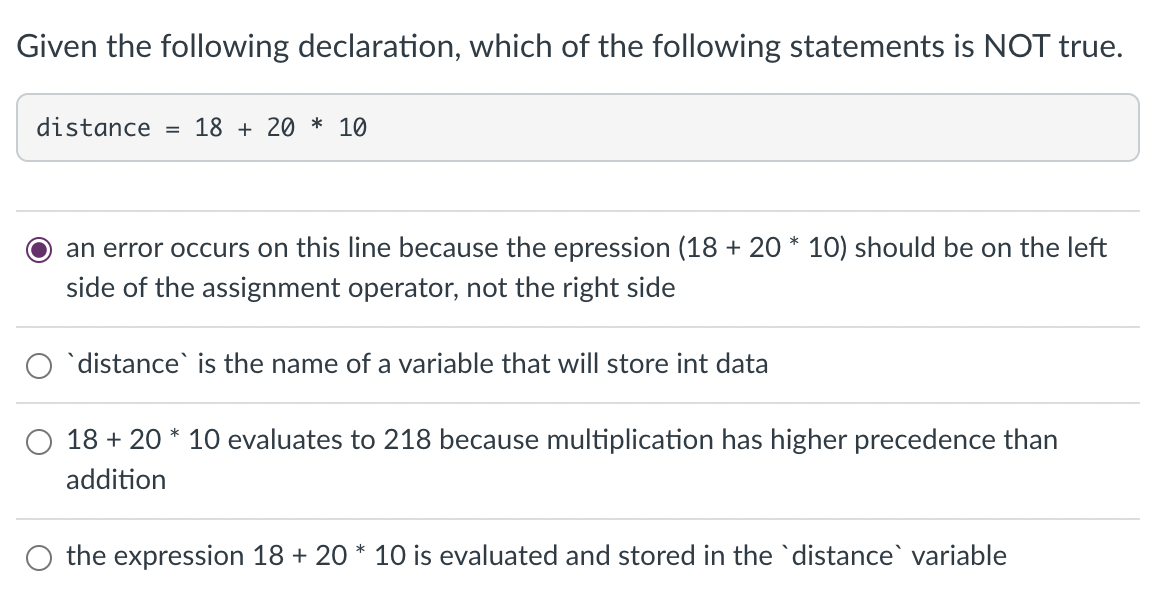Click the question prompt about the declaration
1162x614 pixels.
point(570,46)
